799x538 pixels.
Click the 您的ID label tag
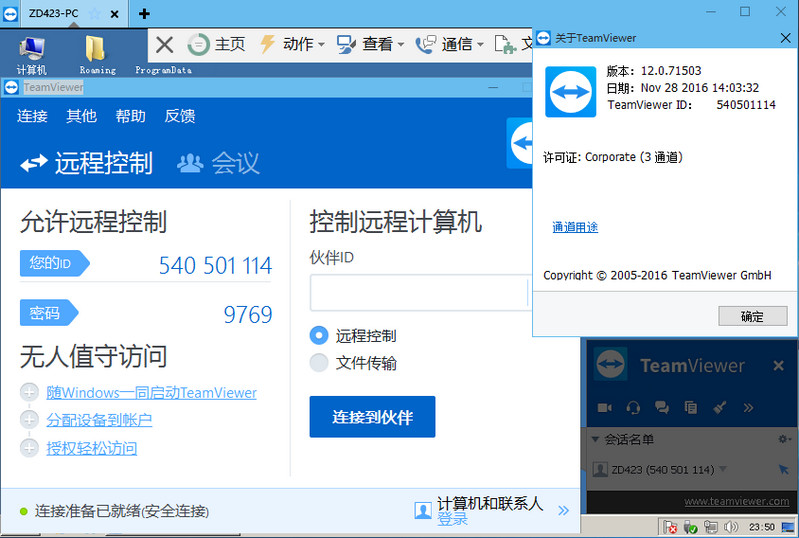point(55,263)
